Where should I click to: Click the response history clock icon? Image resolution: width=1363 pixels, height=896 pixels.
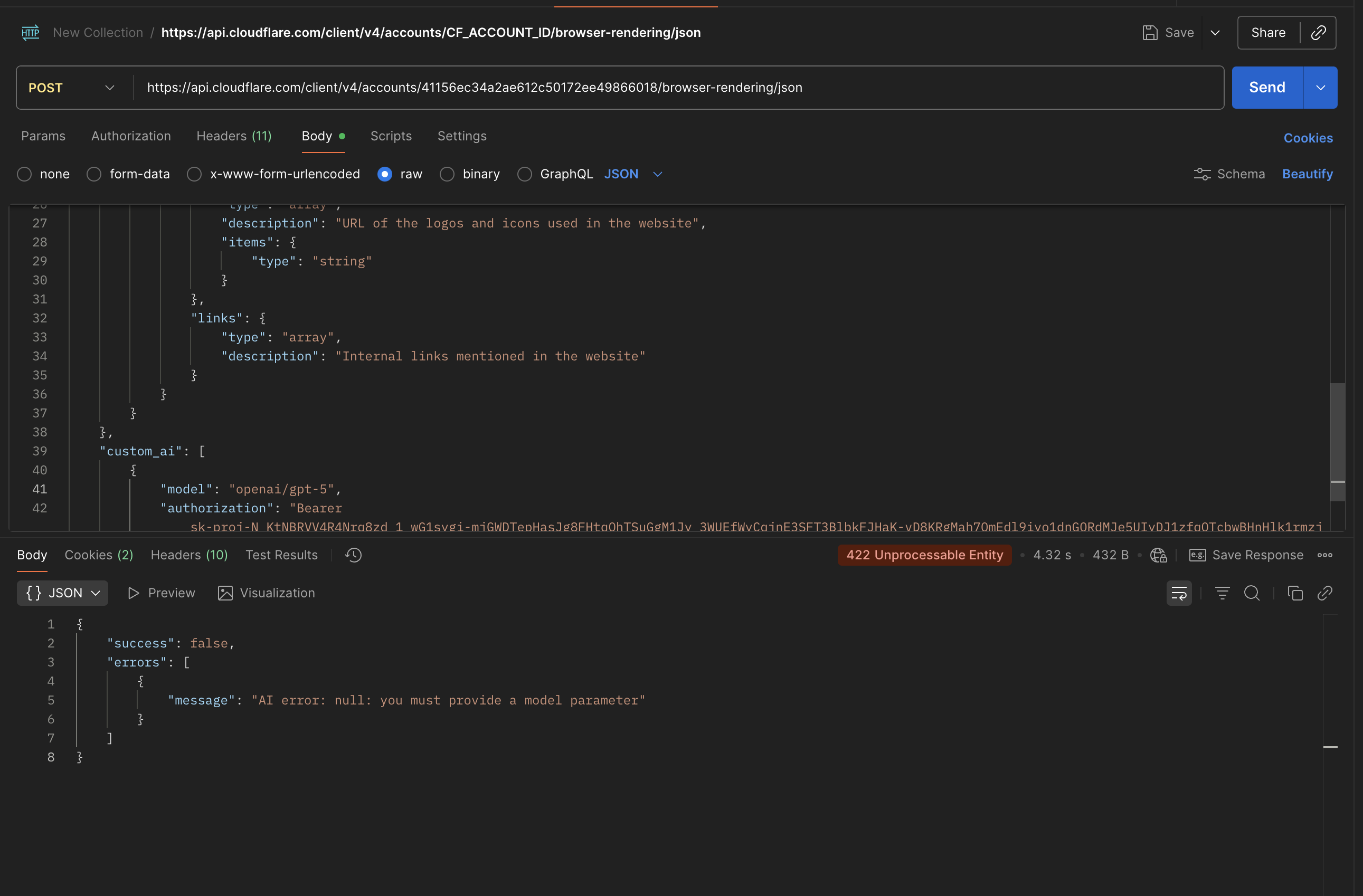coord(353,555)
